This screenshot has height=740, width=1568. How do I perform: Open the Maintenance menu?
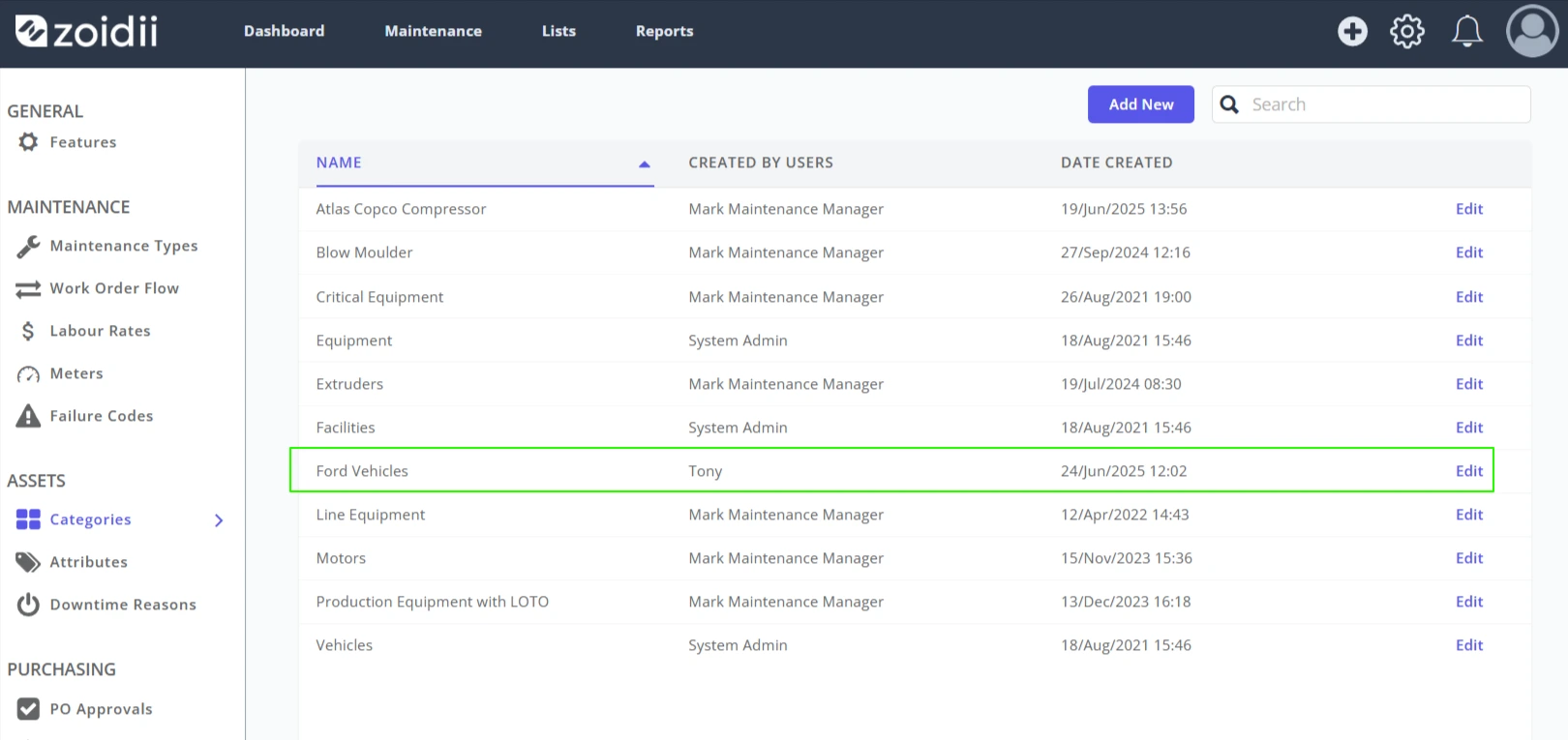coord(433,31)
